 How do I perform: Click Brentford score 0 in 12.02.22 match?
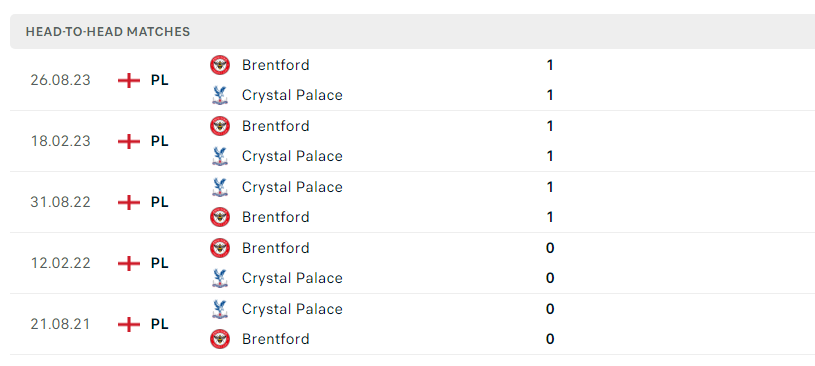click(550, 248)
